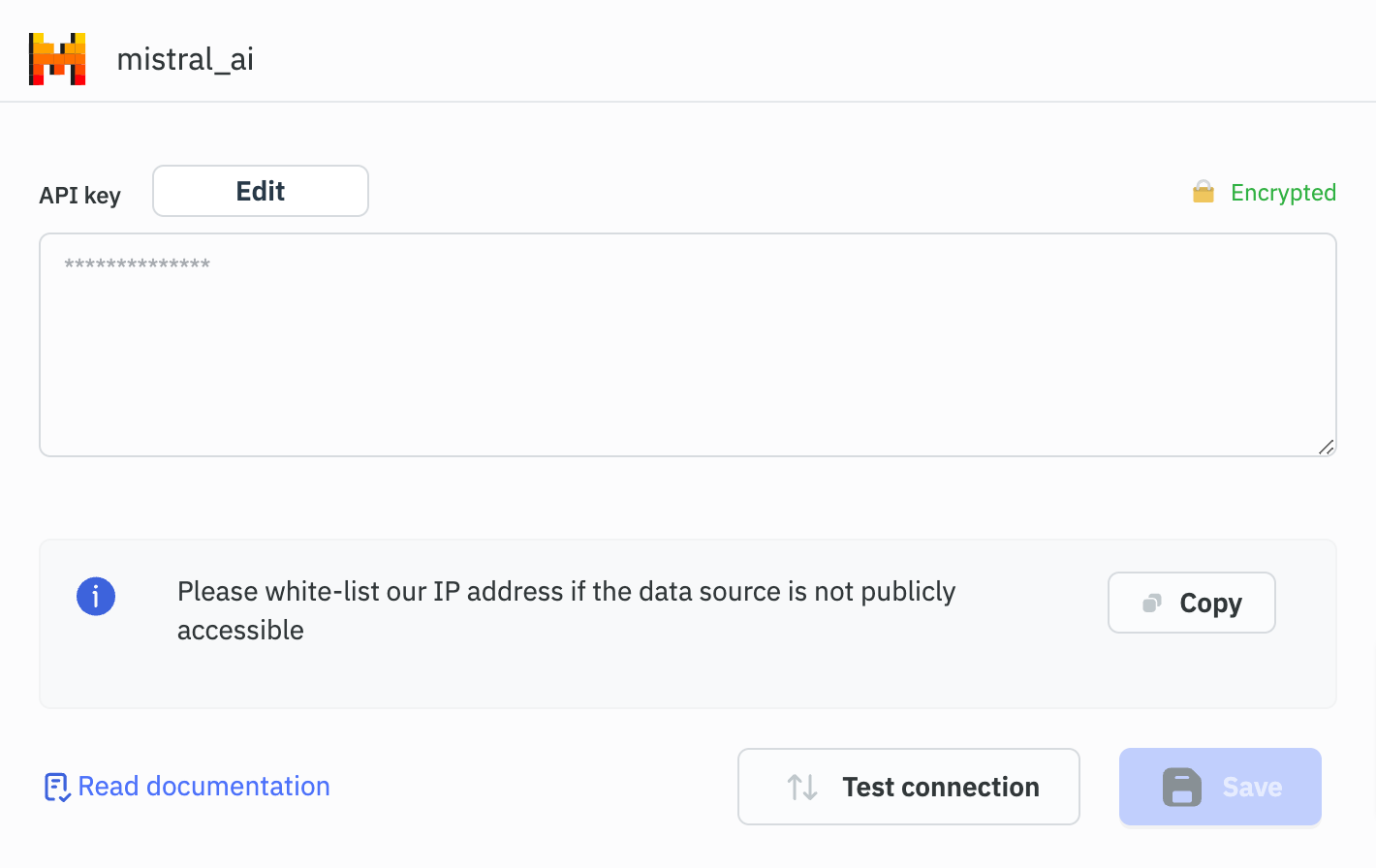Screen dimensions: 1376x868
Task: Click the masked asterisks API key value
Action: [138, 264]
